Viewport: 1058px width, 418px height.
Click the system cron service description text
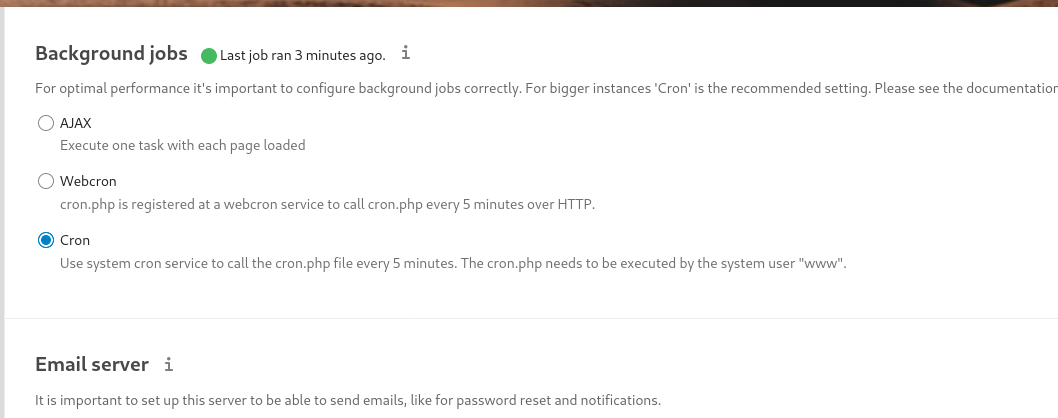[x=453, y=263]
